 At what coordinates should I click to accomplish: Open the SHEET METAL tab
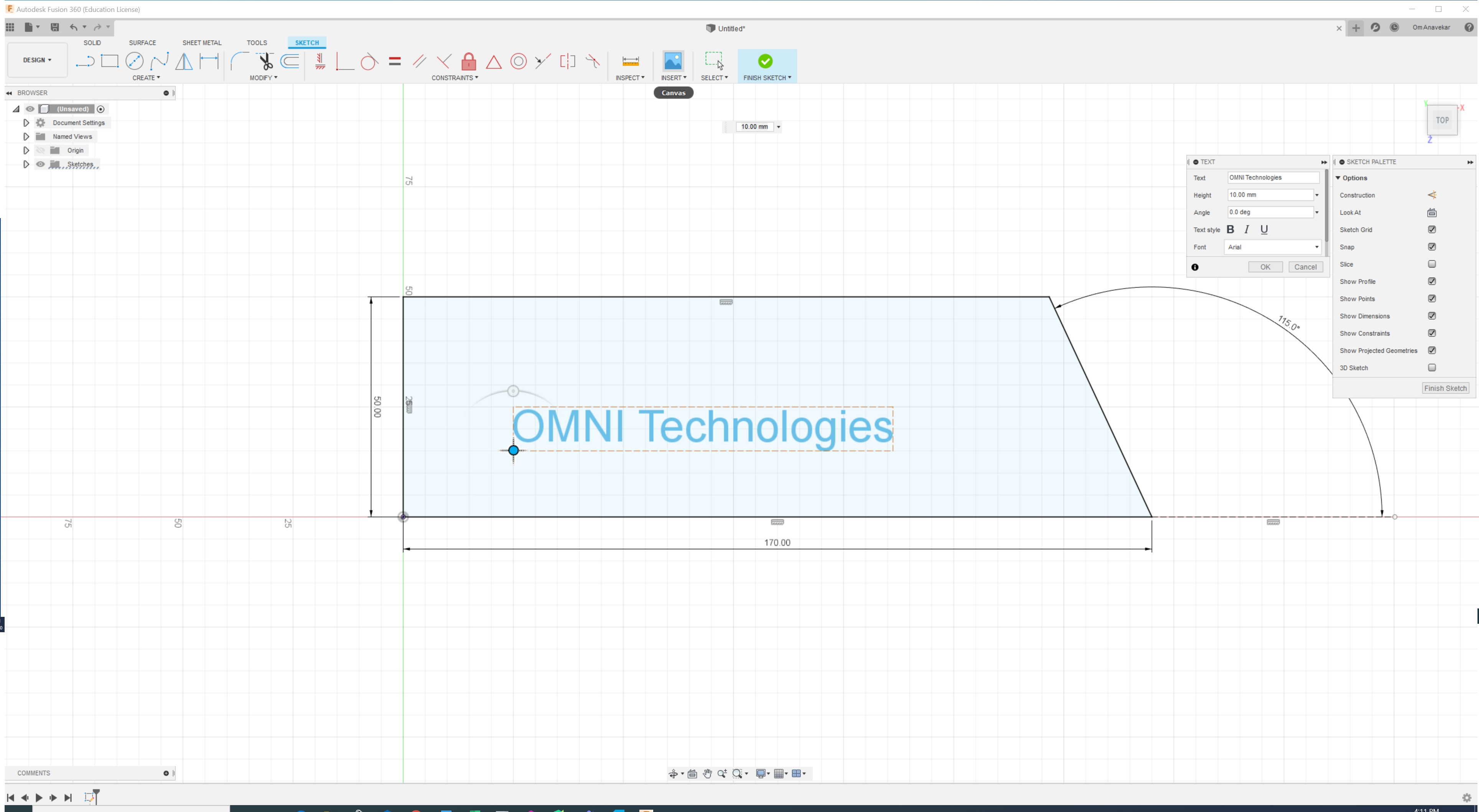[x=201, y=43]
